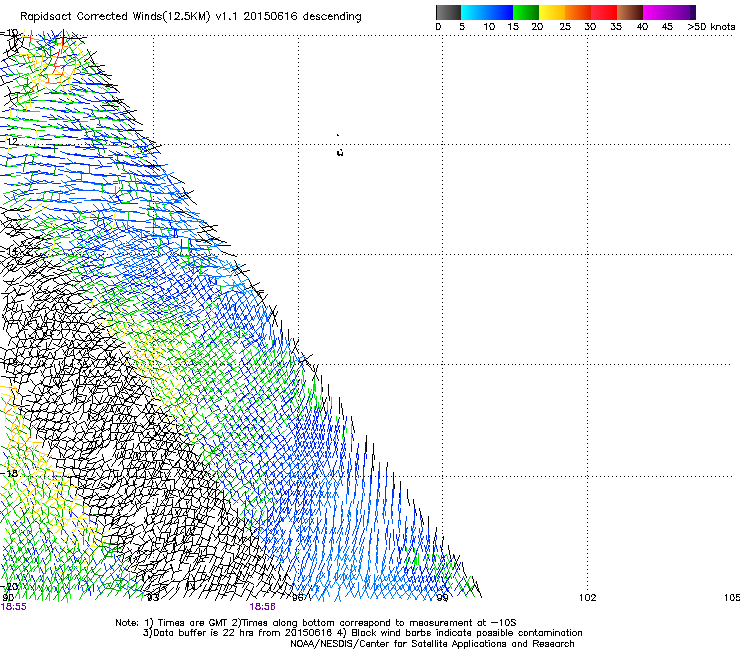
Task: Click the 99 longitude axis label
Action: [442, 598]
